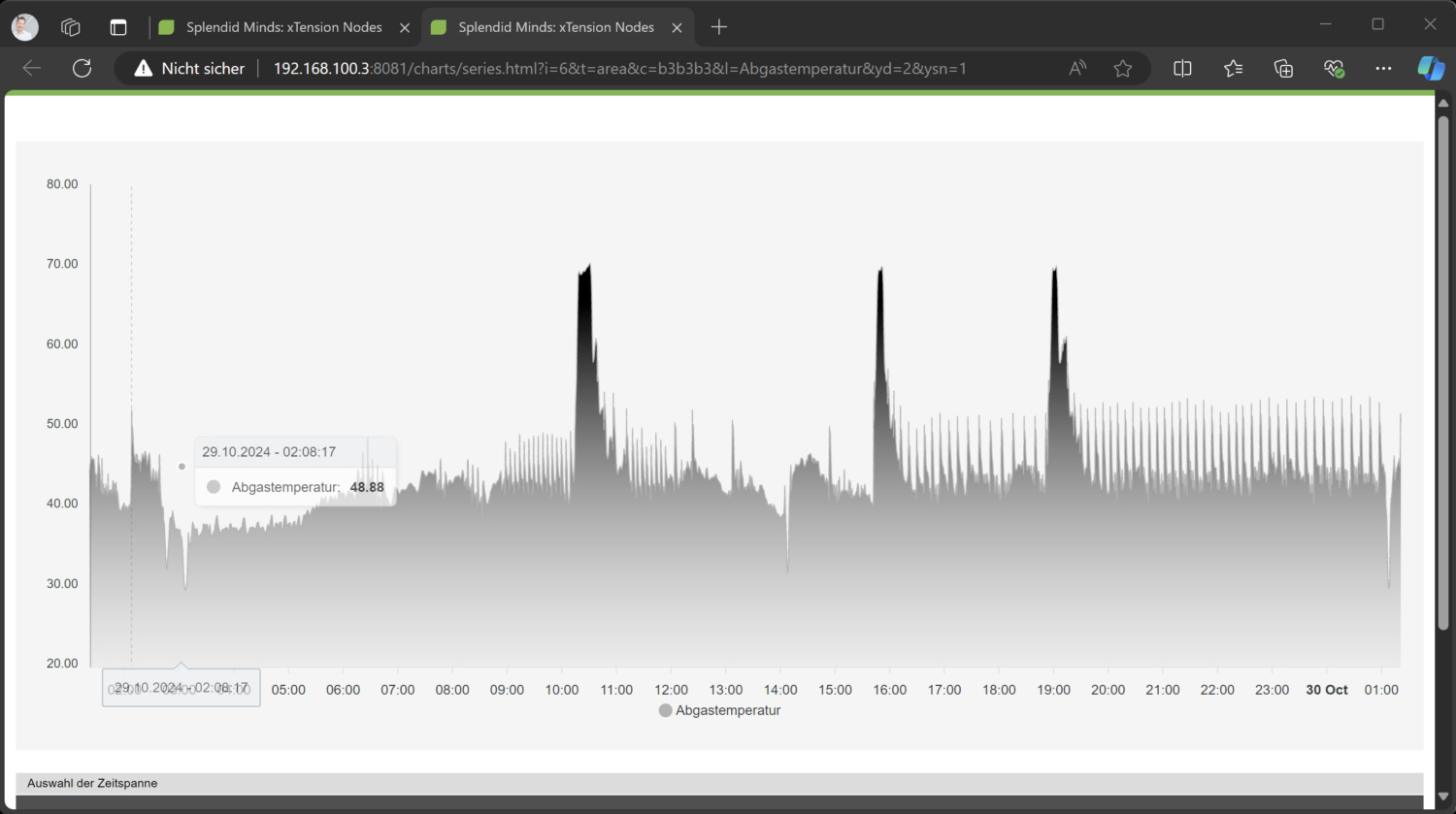
Task: Open the tab actions menu icon
Action: pyautogui.click(x=118, y=26)
